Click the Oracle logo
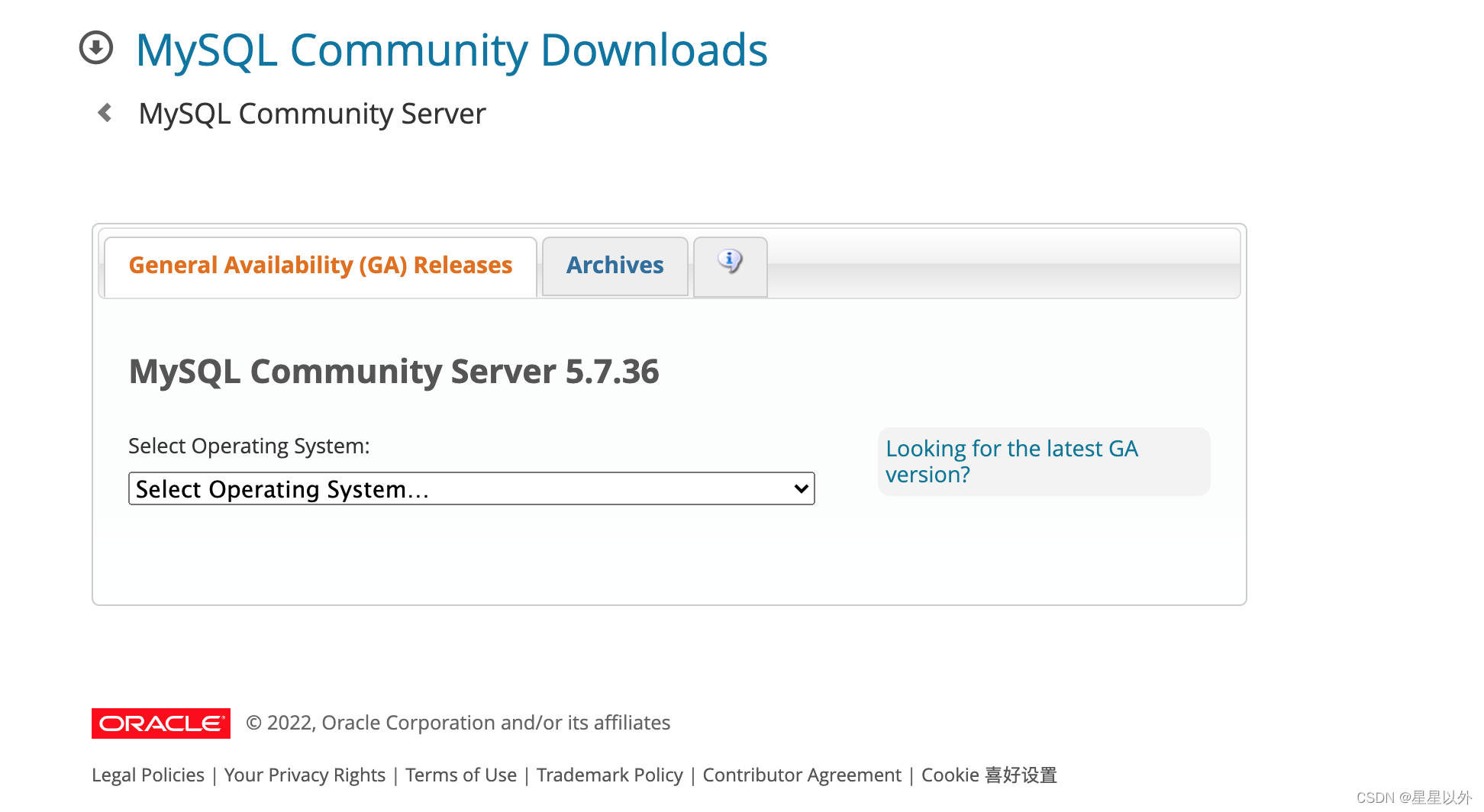The width and height of the screenshot is (1484, 812). (161, 723)
